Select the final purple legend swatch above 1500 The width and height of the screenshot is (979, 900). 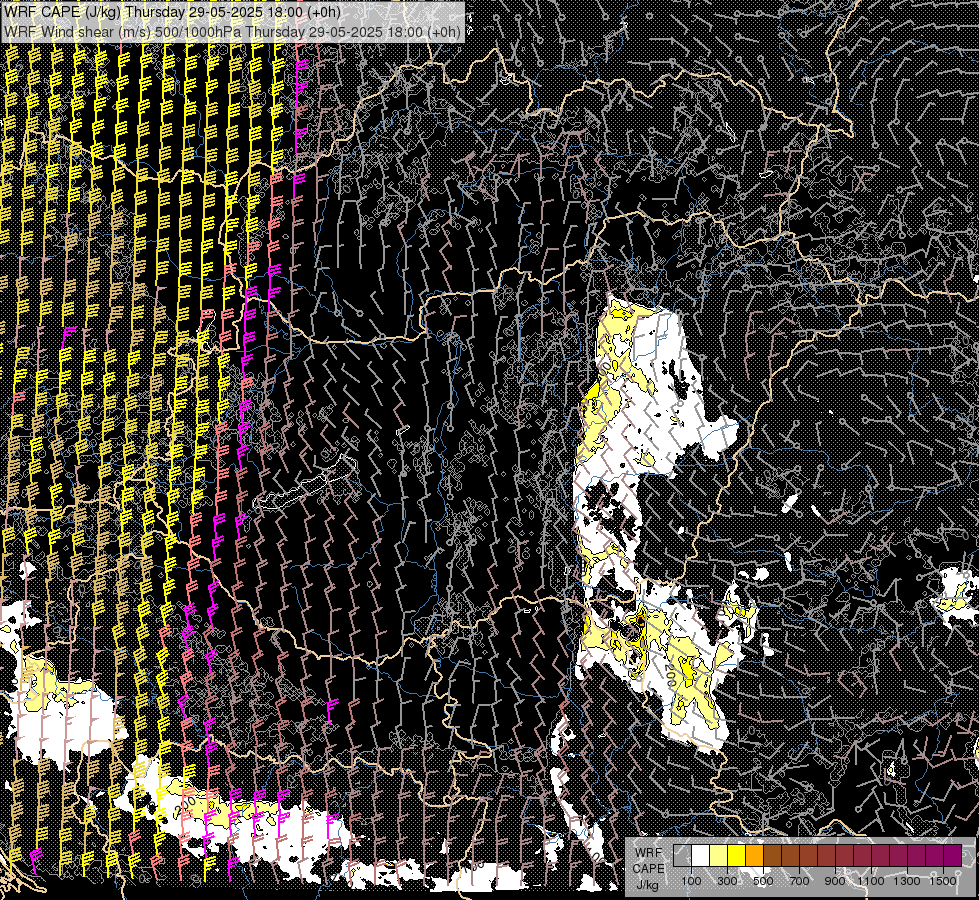pos(953,855)
